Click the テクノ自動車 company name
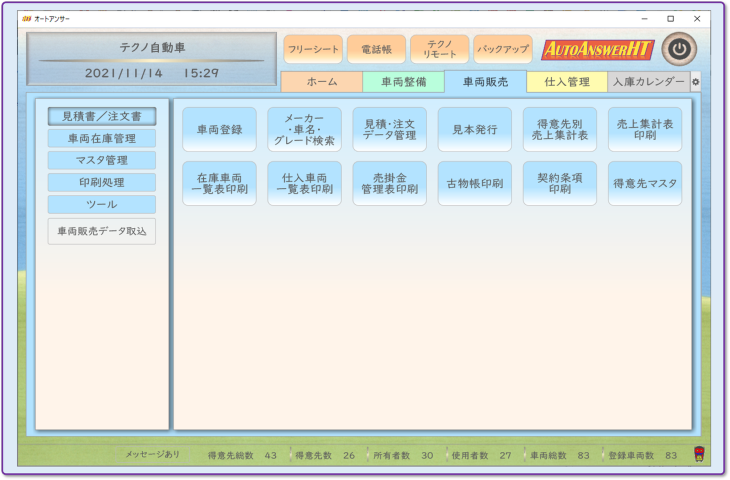Viewport: 730px width, 480px height. [152, 47]
